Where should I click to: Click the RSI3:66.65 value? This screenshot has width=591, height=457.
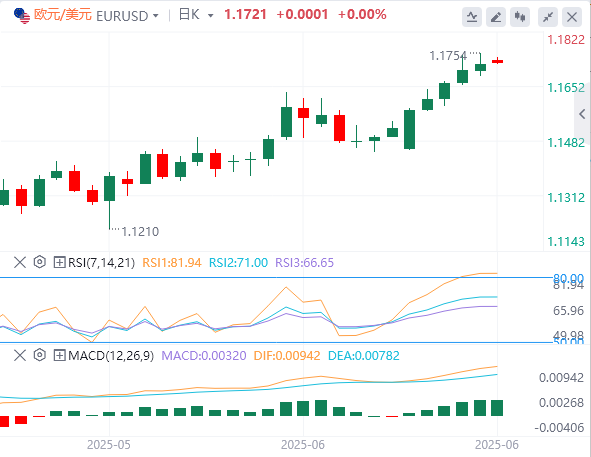tap(305, 262)
